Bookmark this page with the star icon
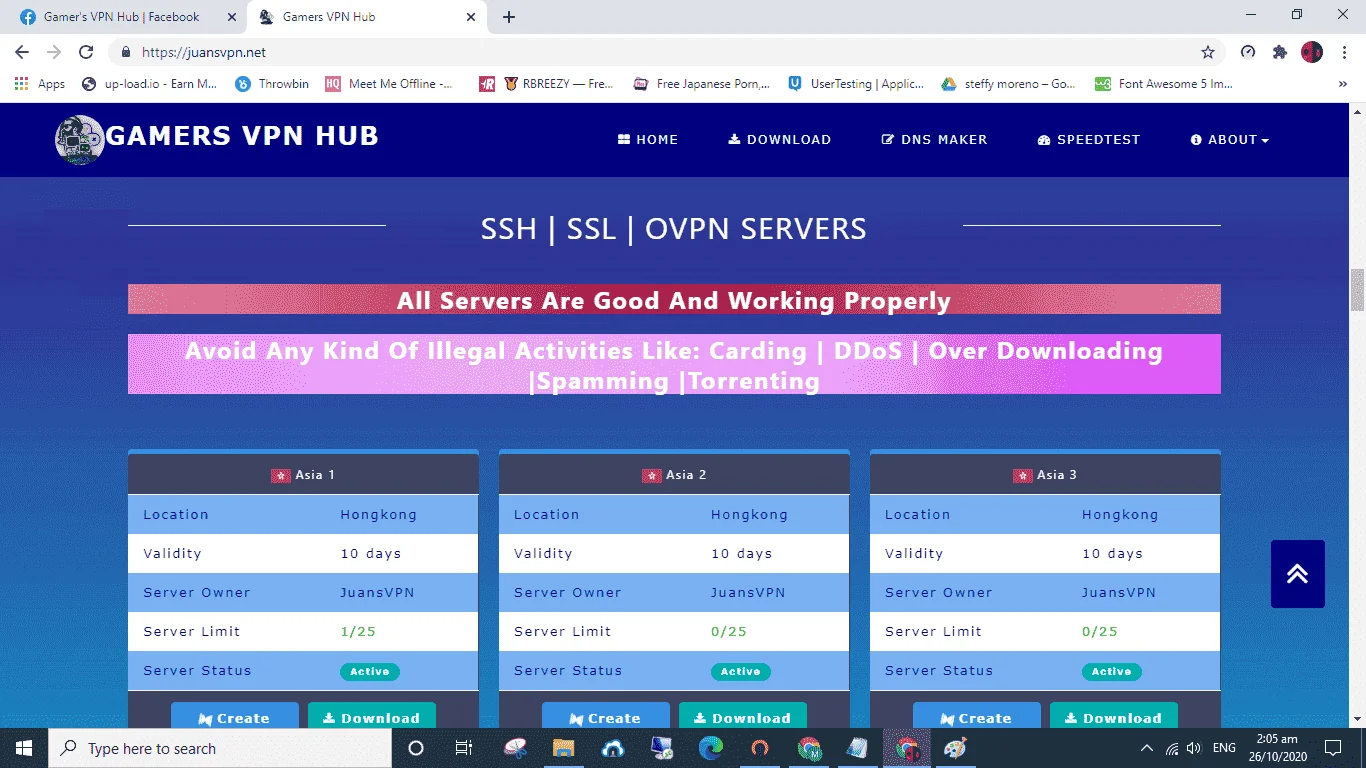The image size is (1366, 768). pyautogui.click(x=1208, y=52)
